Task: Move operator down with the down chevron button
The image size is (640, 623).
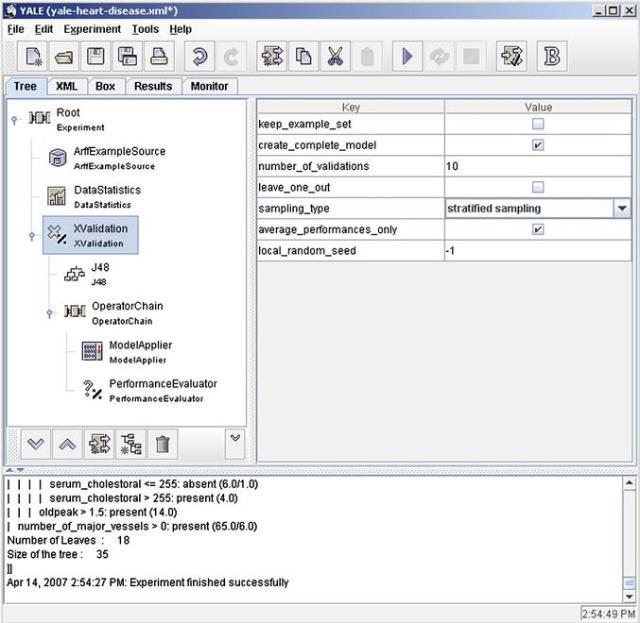Action: tap(36, 444)
